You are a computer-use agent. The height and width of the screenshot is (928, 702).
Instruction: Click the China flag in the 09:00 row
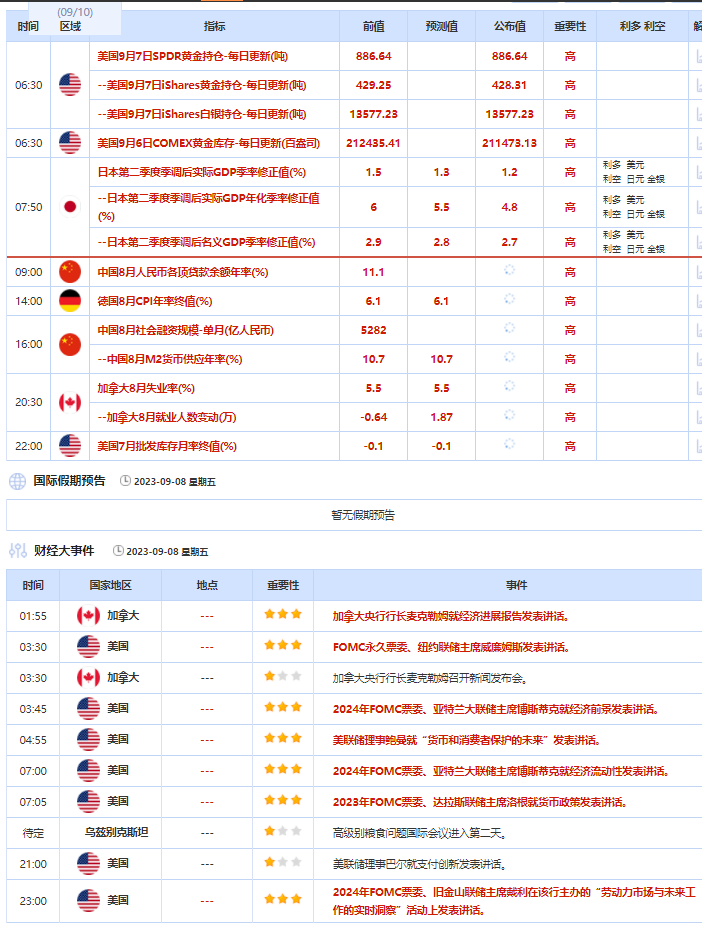69,271
